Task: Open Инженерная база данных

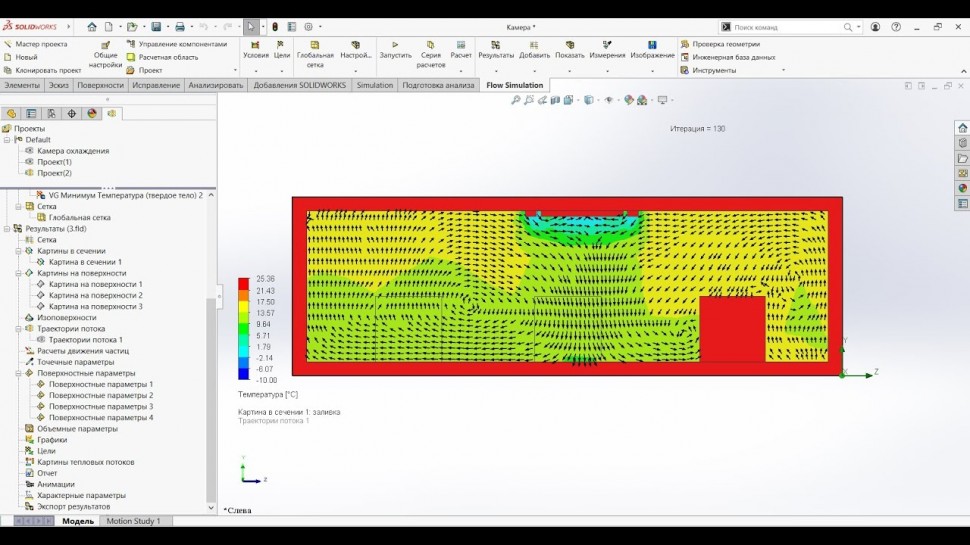Action: click(733, 57)
